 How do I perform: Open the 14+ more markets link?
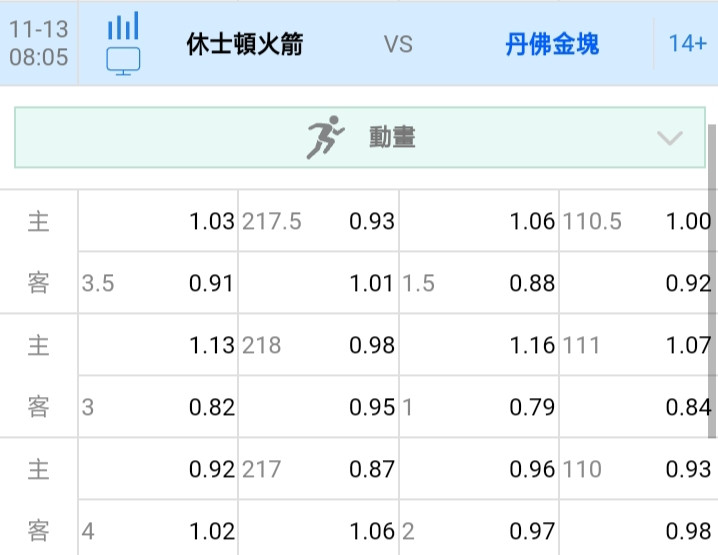pyautogui.click(x=687, y=44)
